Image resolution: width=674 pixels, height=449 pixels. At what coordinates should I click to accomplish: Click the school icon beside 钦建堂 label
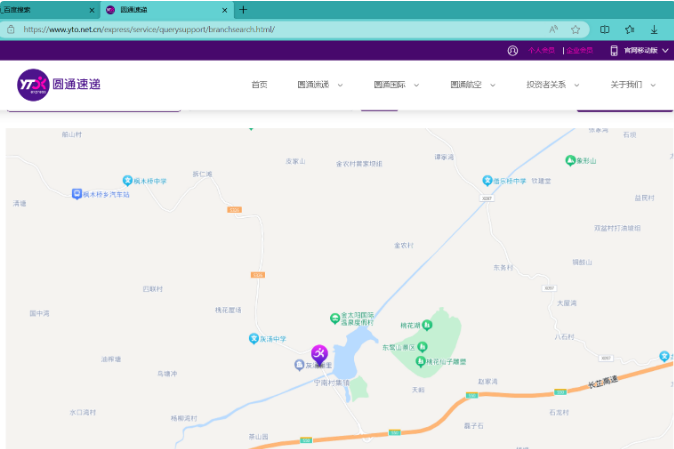pos(487,180)
